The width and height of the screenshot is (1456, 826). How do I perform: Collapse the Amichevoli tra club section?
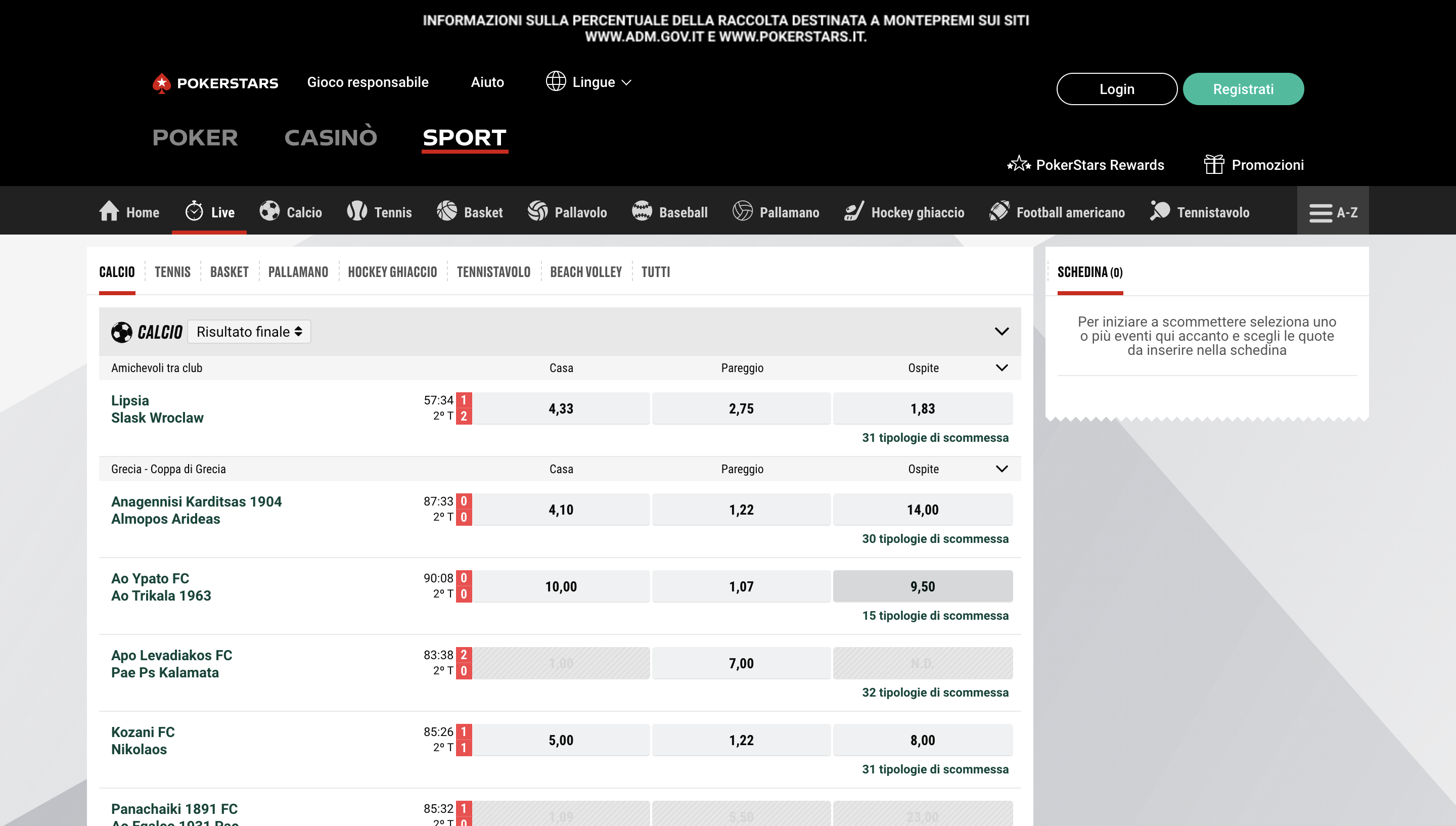[1001, 368]
